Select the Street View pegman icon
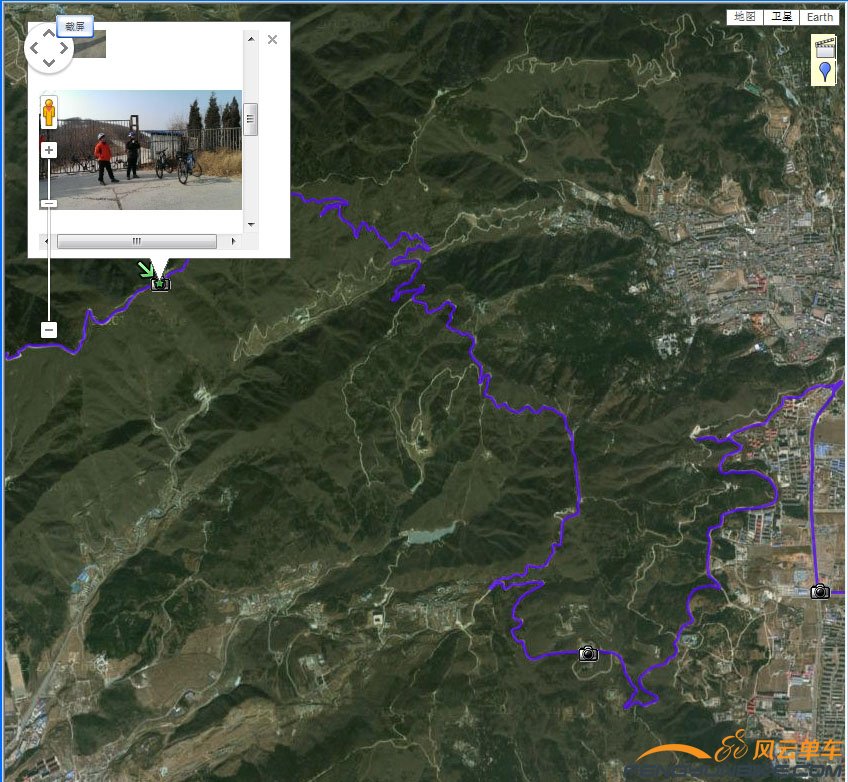Viewport: 848px width, 782px height. (x=48, y=111)
